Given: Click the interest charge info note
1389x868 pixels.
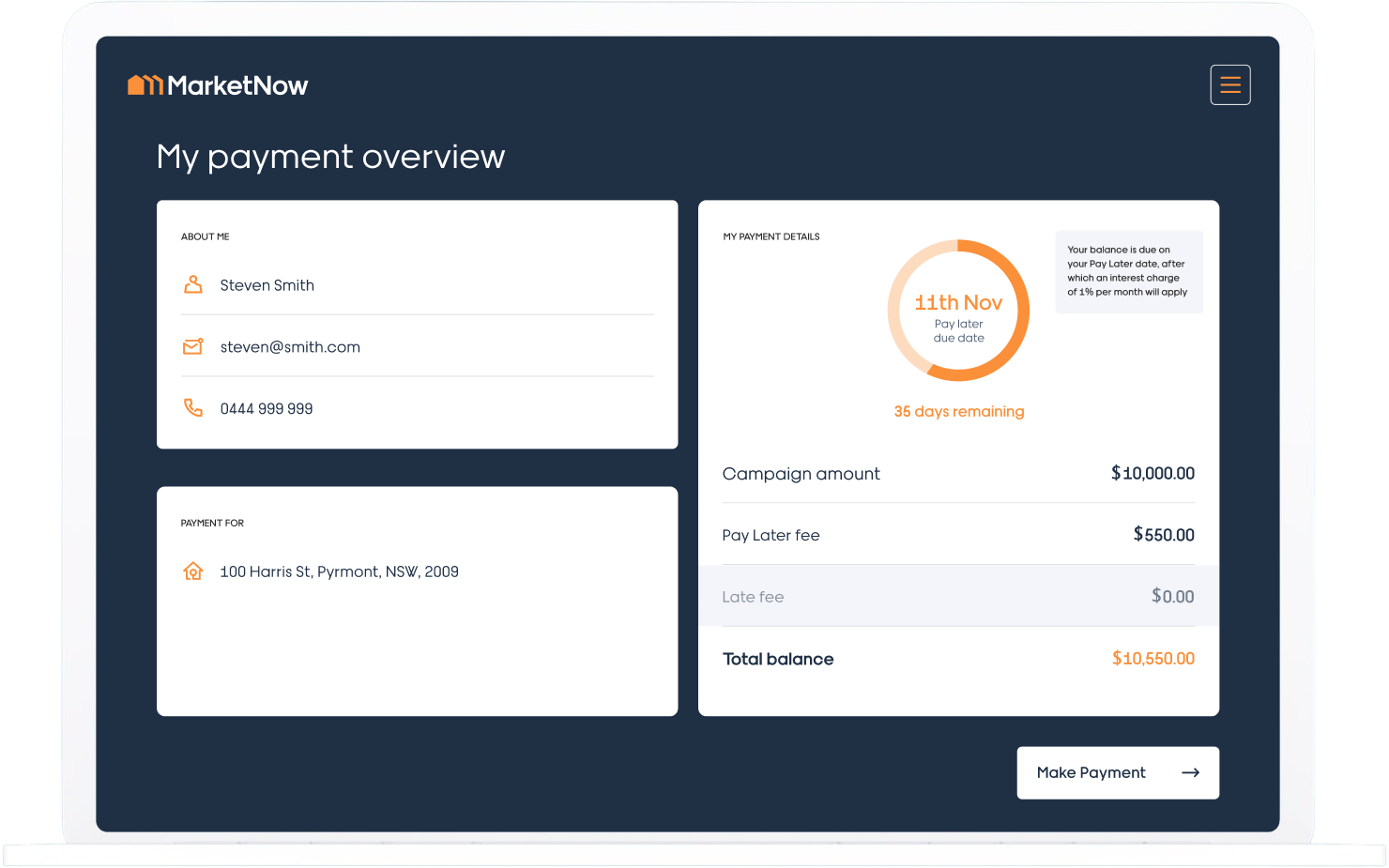Looking at the screenshot, I should coord(1129,271).
